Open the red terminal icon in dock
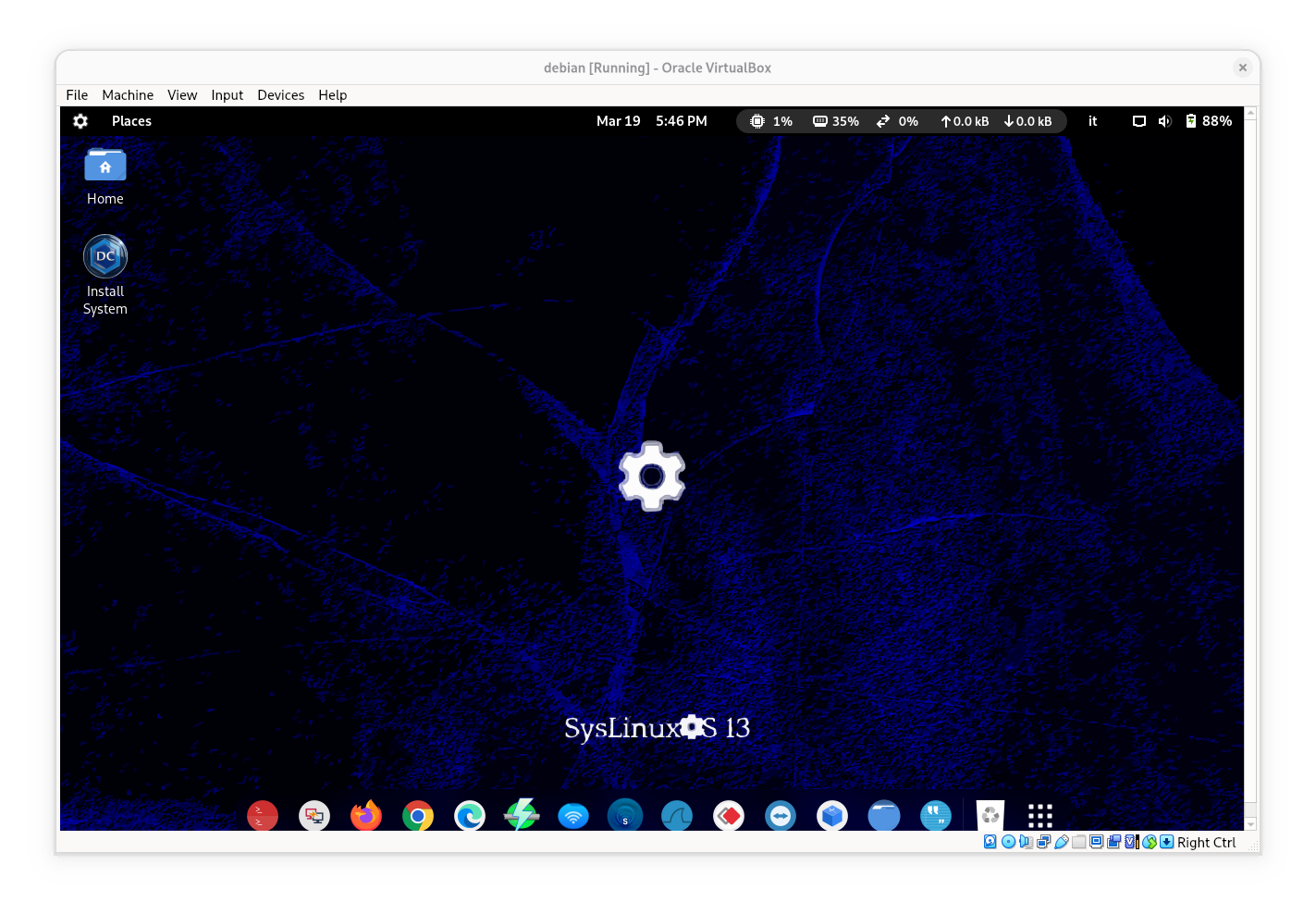1316x914 pixels. [x=263, y=816]
